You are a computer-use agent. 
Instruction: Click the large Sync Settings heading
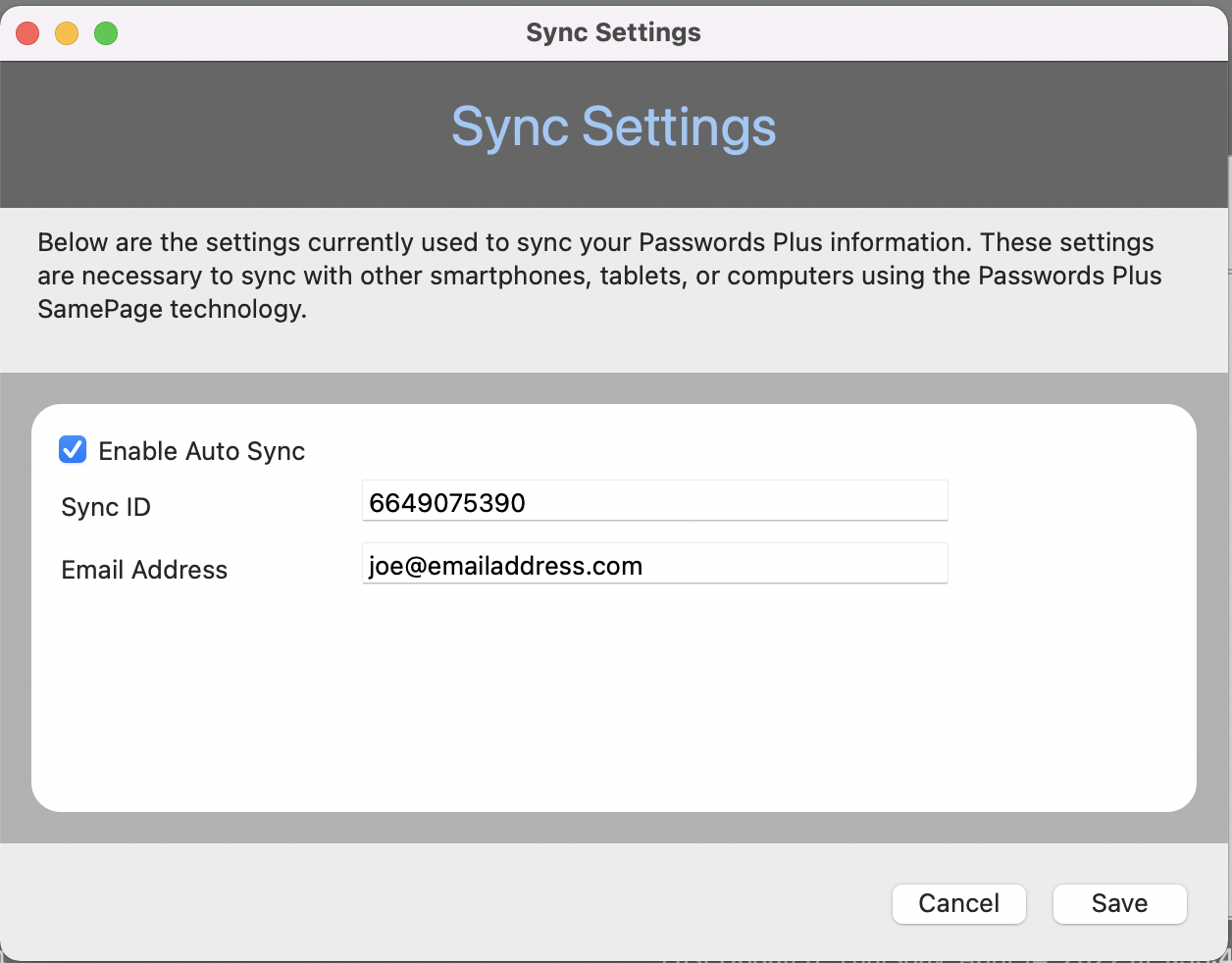click(x=613, y=127)
